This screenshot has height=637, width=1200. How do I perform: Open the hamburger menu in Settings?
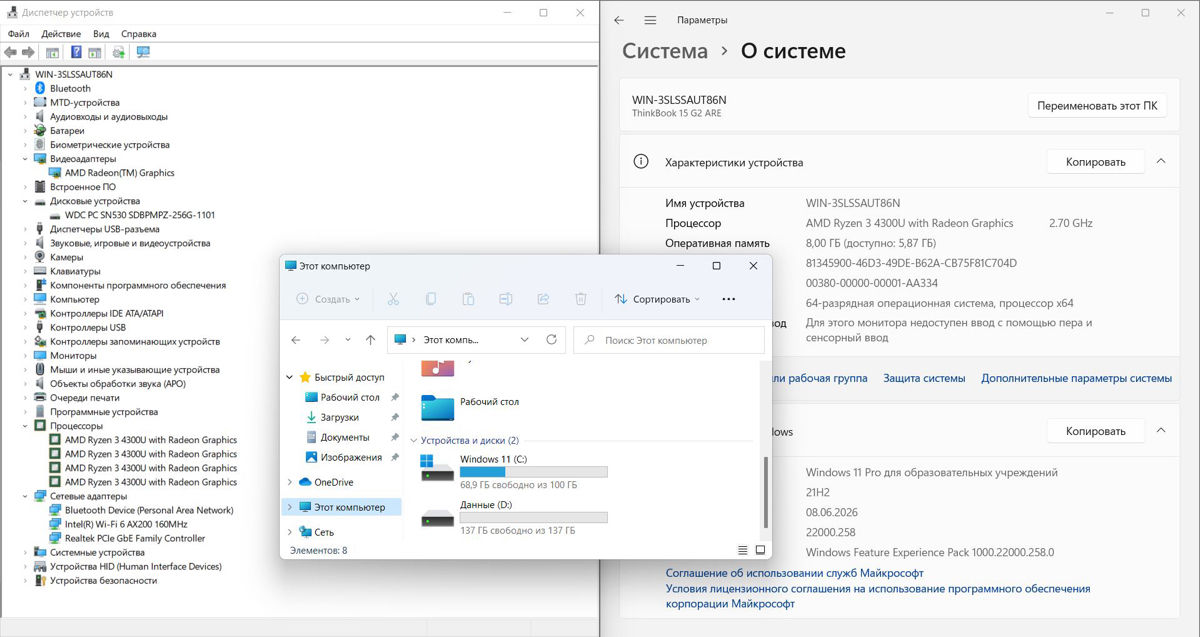pos(650,20)
